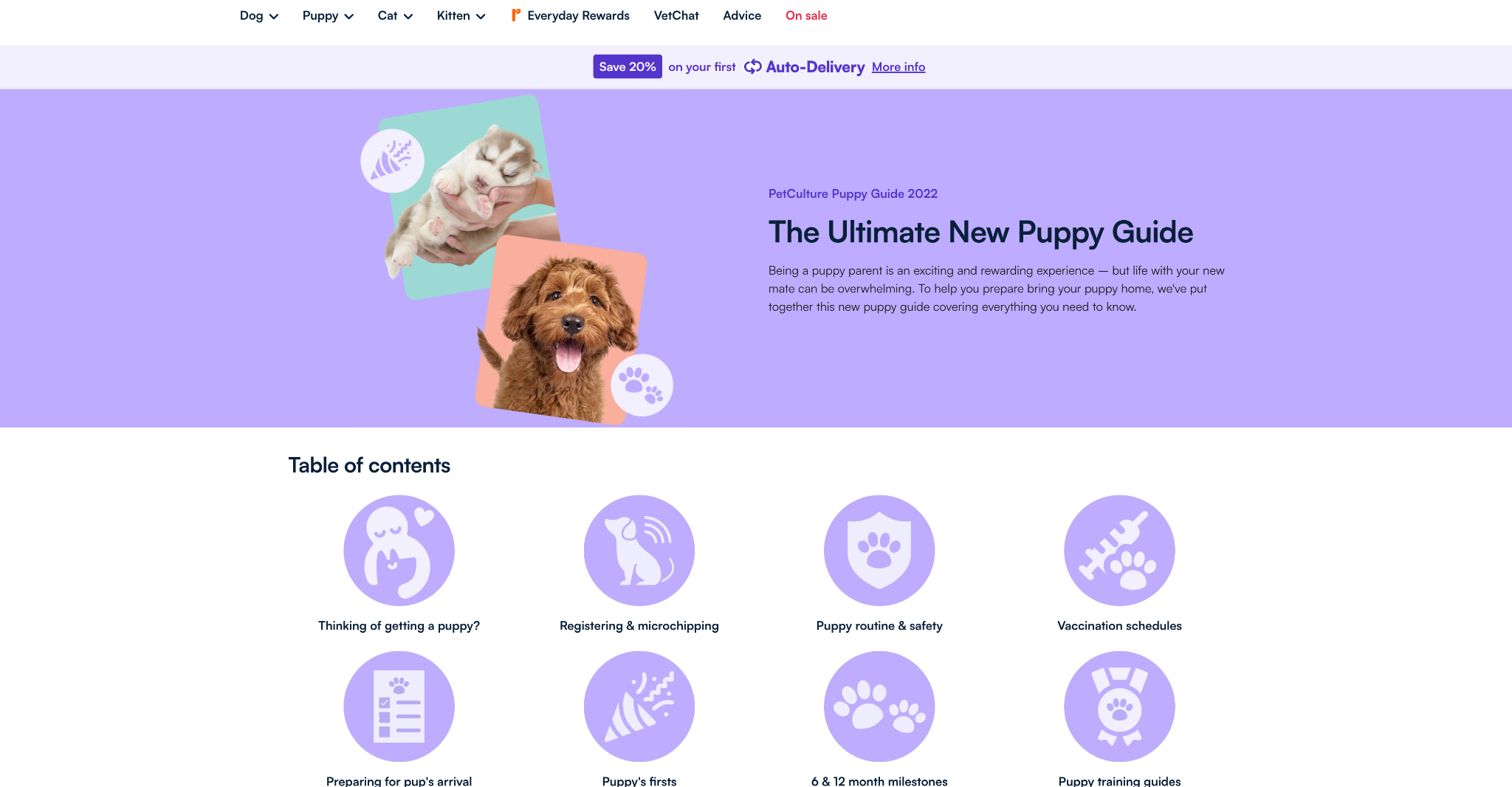The width and height of the screenshot is (1512, 787).
Task: Open the On sale page
Action: click(806, 16)
